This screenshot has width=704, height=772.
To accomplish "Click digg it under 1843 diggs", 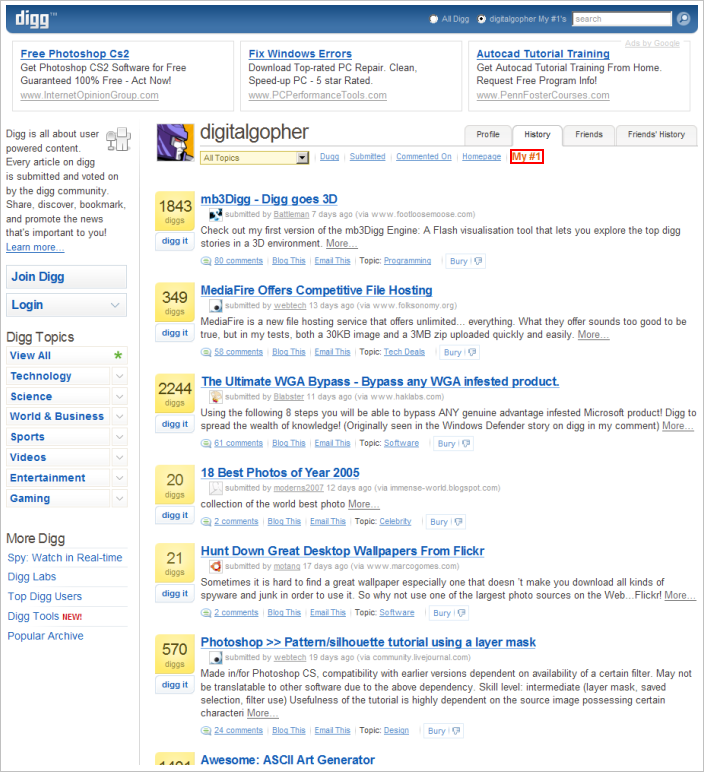I will 175,241.
